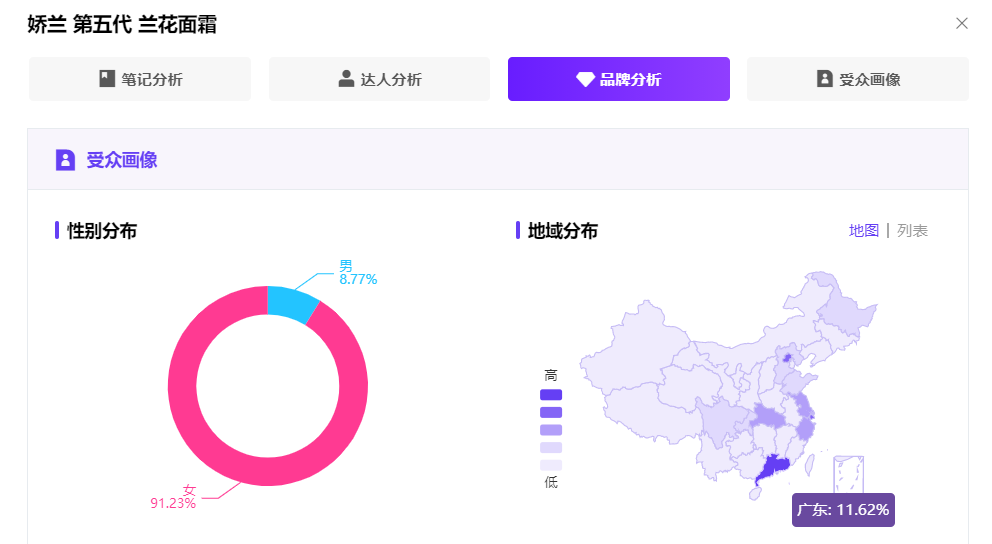The width and height of the screenshot is (992, 544).
Task: Close the product analysis dialog
Action: [962, 23]
